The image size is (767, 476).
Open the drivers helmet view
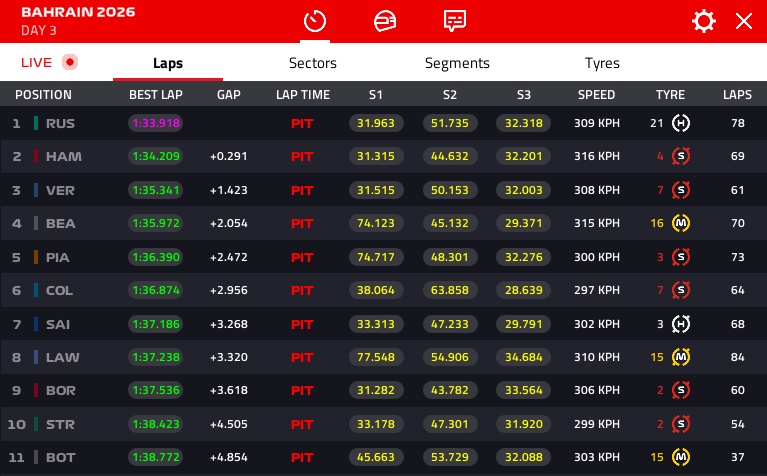[x=384, y=21]
